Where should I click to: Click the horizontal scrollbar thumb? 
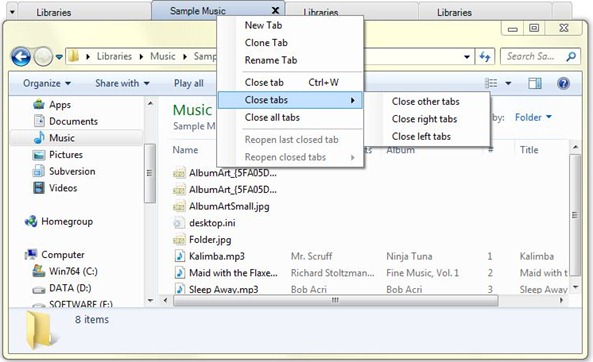[335, 300]
